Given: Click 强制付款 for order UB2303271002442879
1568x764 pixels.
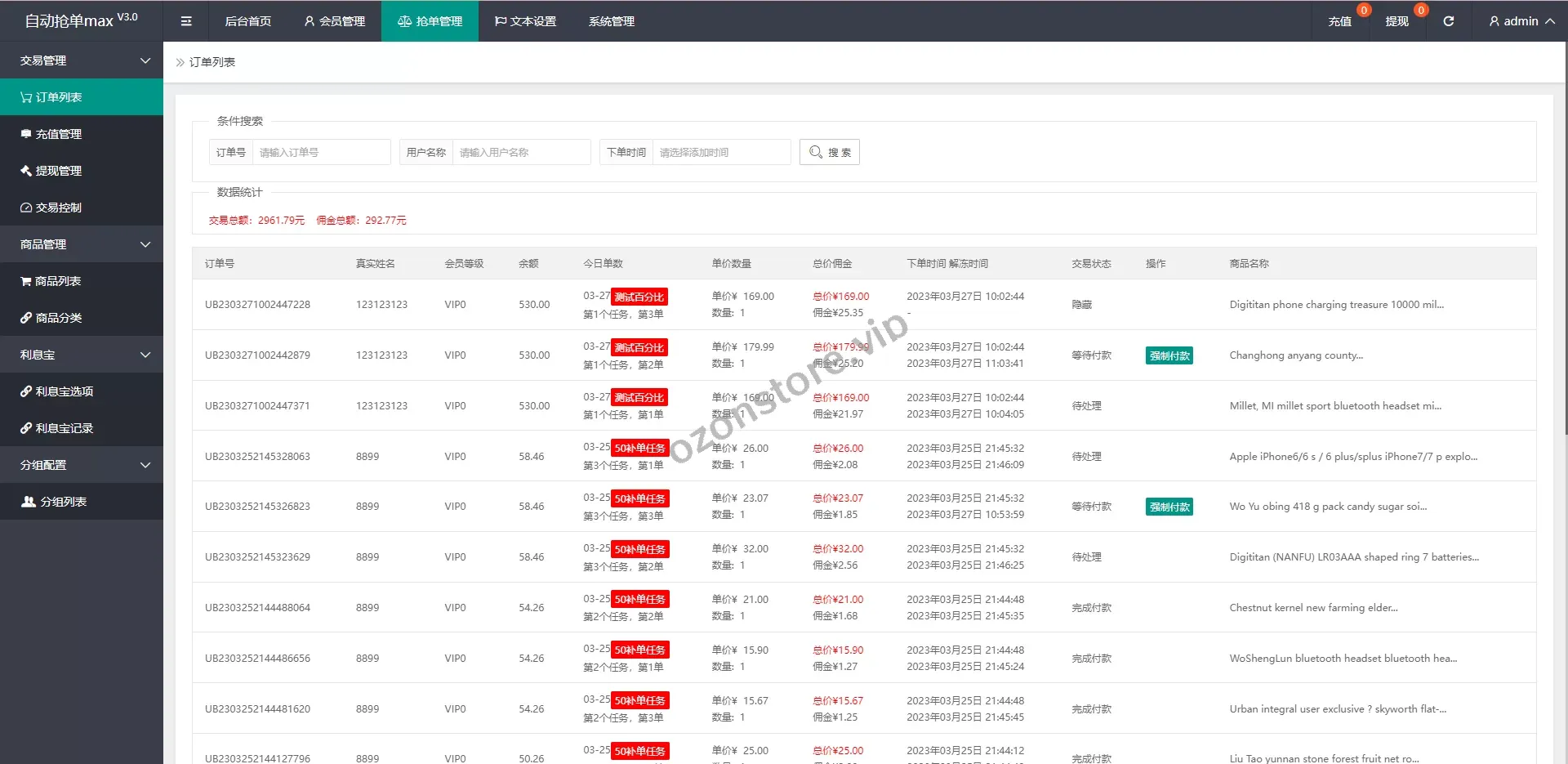Looking at the screenshot, I should 1169,355.
